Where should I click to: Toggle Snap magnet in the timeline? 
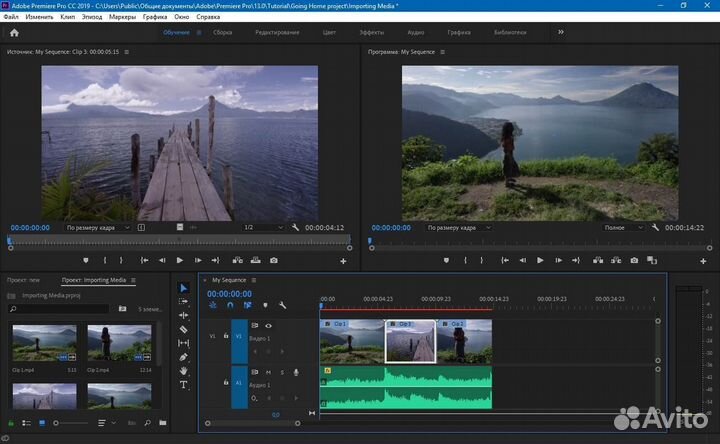pyautogui.click(x=229, y=306)
